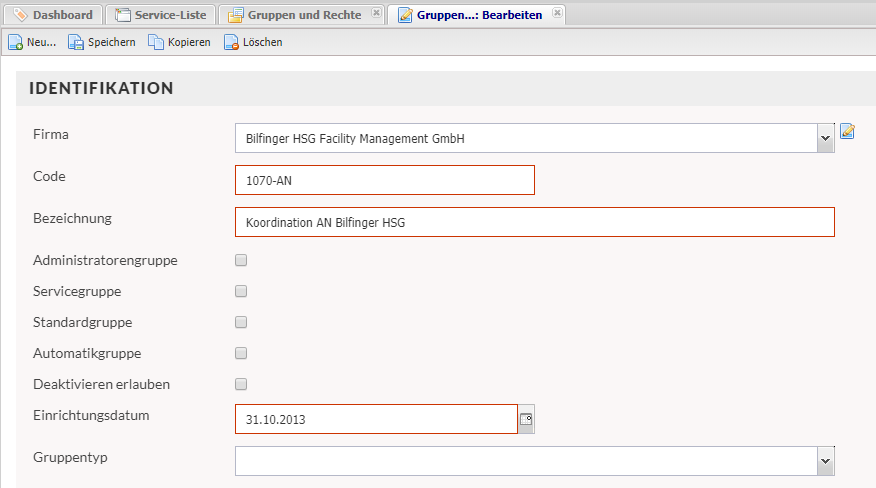Expand the Gruppentyp dropdown arrow
The image size is (876, 488).
pyautogui.click(x=826, y=461)
